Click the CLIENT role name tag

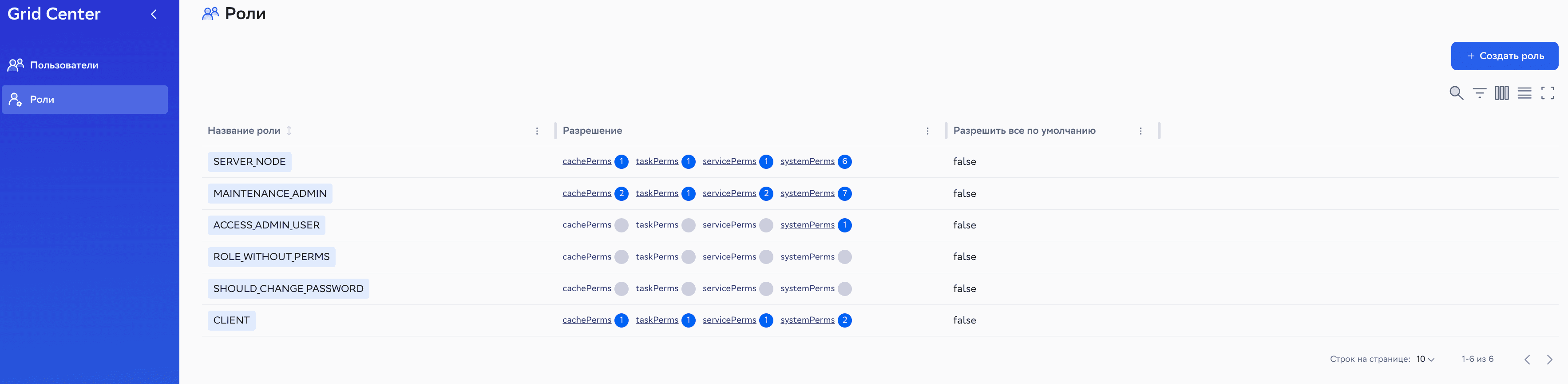coord(231,320)
